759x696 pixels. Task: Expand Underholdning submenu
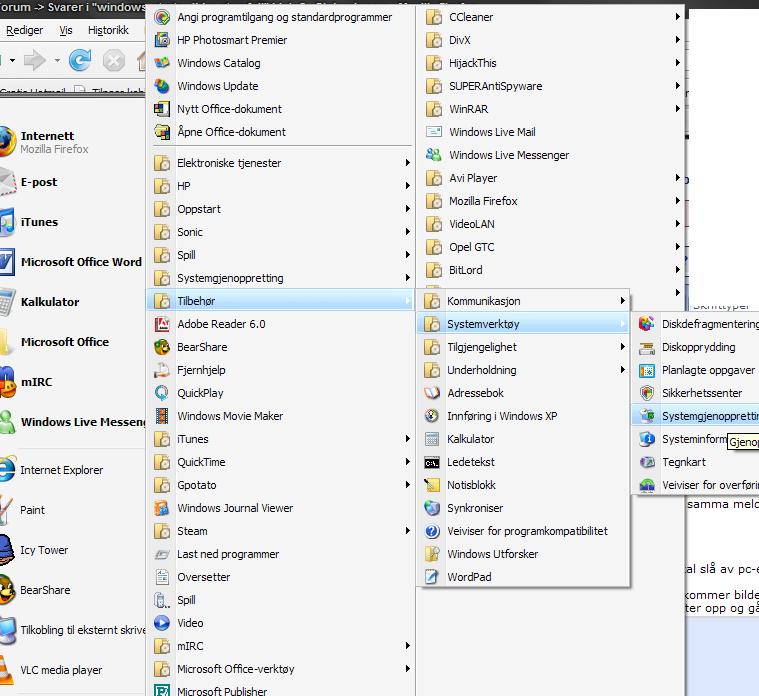(x=525, y=370)
